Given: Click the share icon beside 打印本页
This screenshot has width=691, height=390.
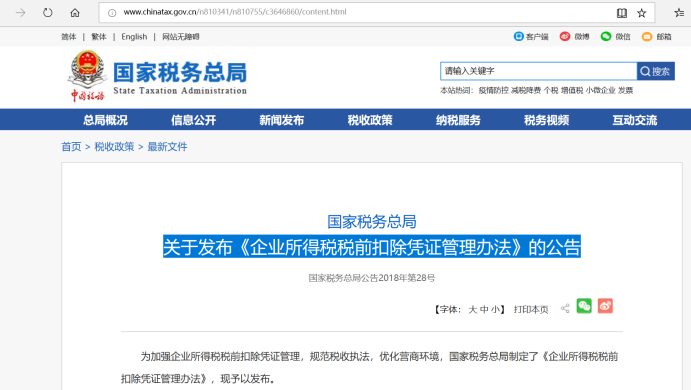Looking at the screenshot, I should point(565,308).
